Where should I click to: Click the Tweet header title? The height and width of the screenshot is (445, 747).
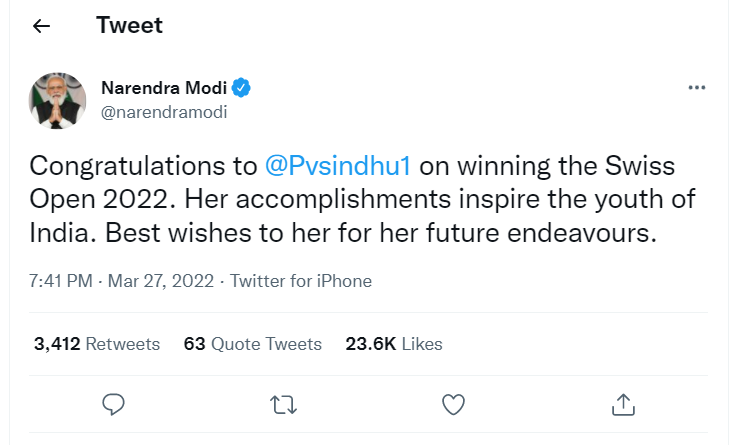(x=129, y=27)
